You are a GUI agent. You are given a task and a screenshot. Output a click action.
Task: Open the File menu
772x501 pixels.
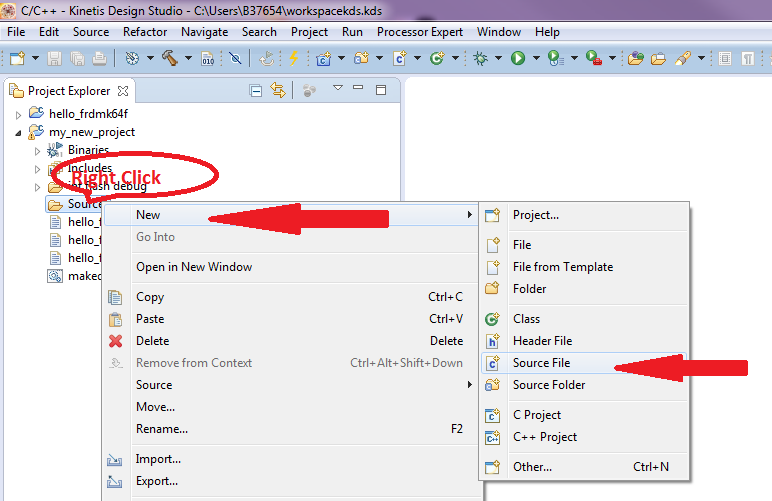coord(16,32)
